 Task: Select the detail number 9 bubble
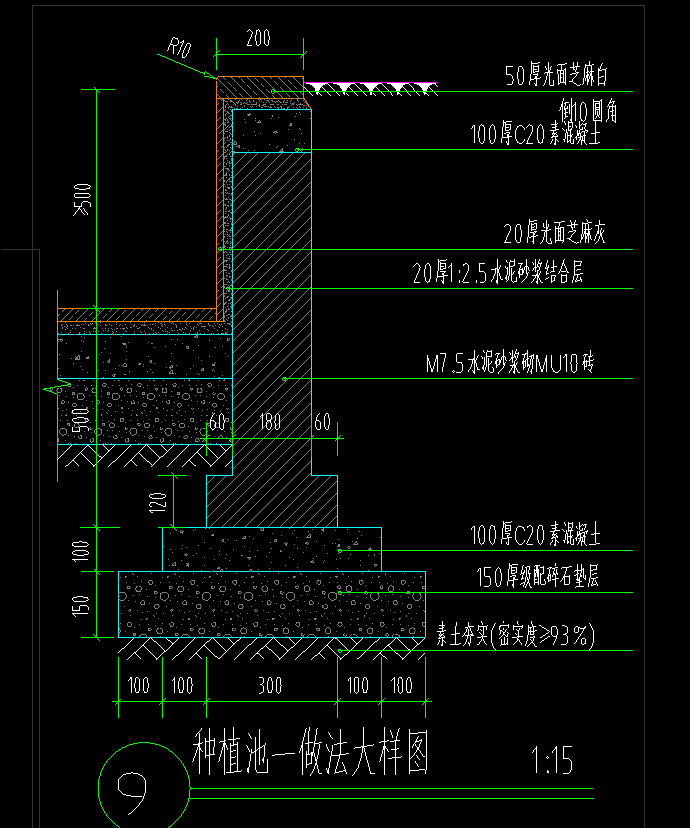tap(144, 787)
